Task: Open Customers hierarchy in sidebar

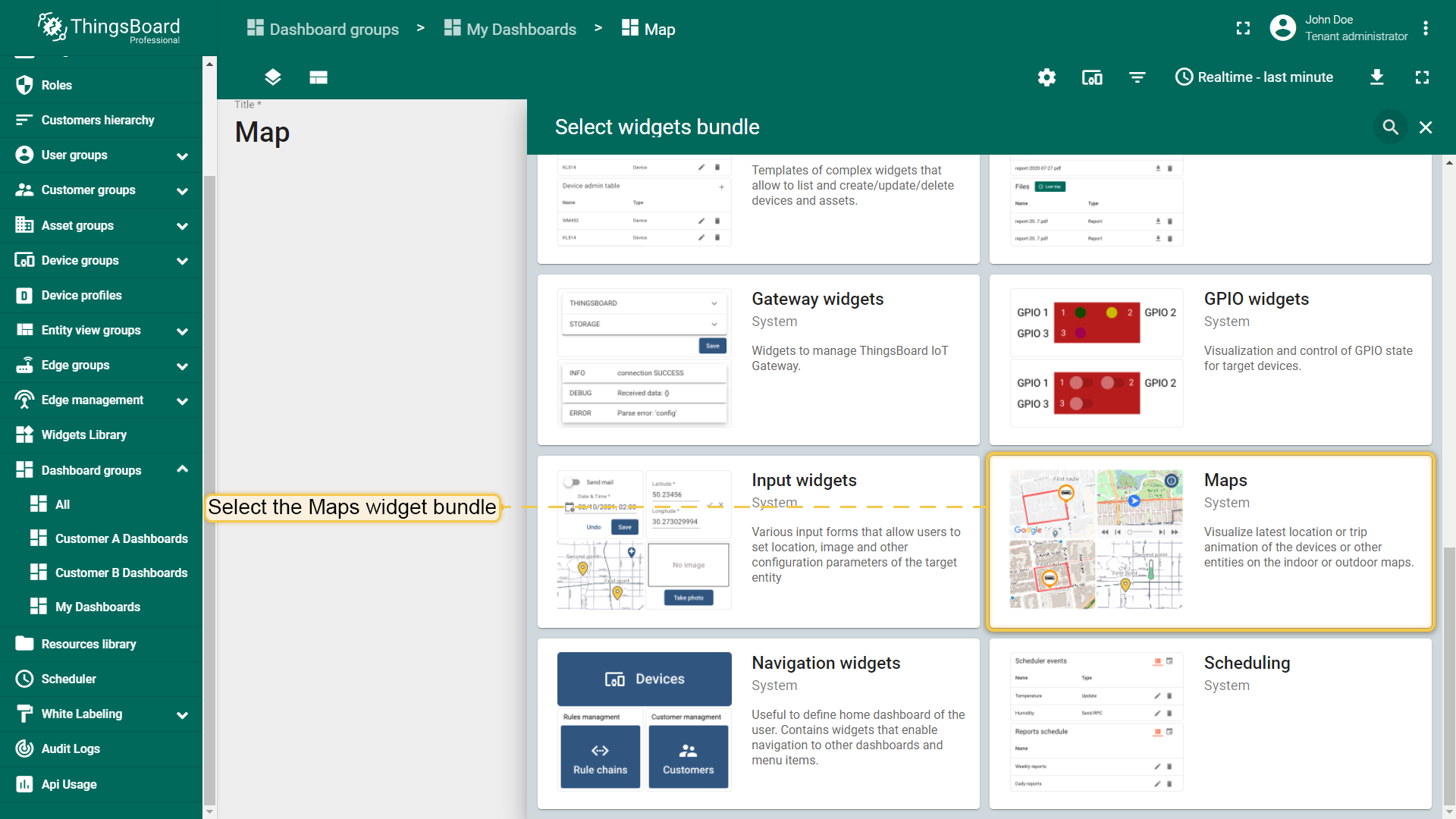Action: coord(102,120)
